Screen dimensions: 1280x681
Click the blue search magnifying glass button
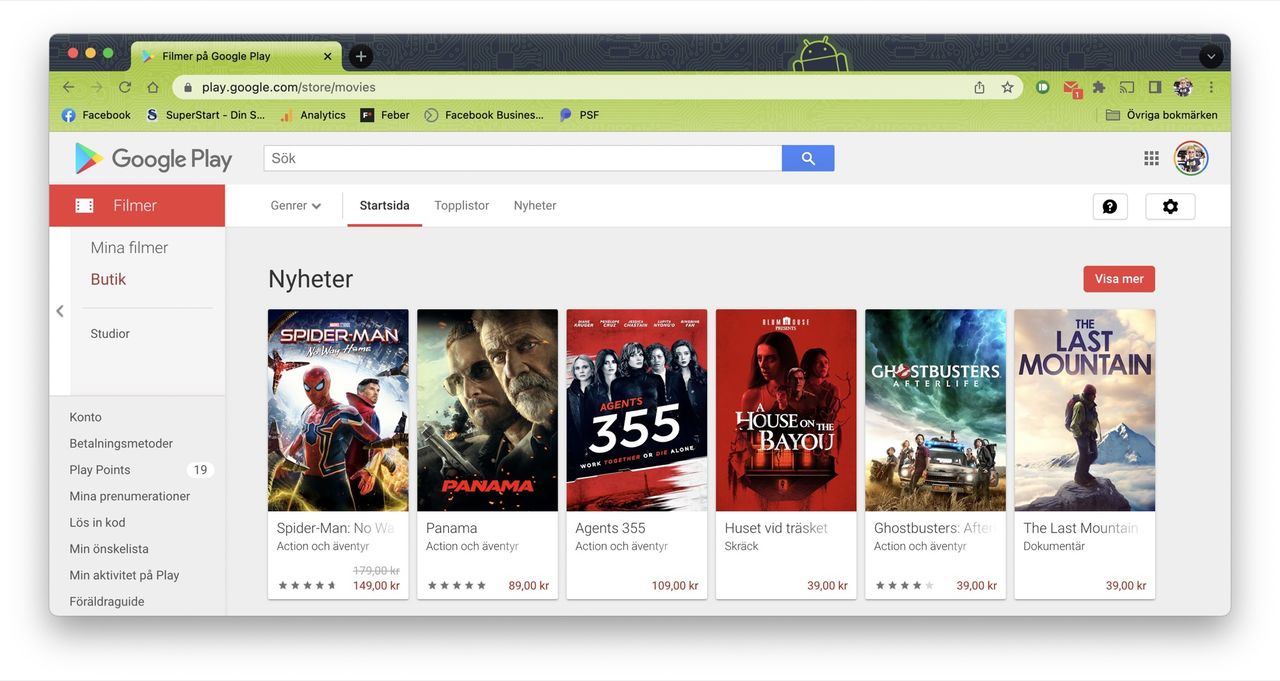coord(808,157)
